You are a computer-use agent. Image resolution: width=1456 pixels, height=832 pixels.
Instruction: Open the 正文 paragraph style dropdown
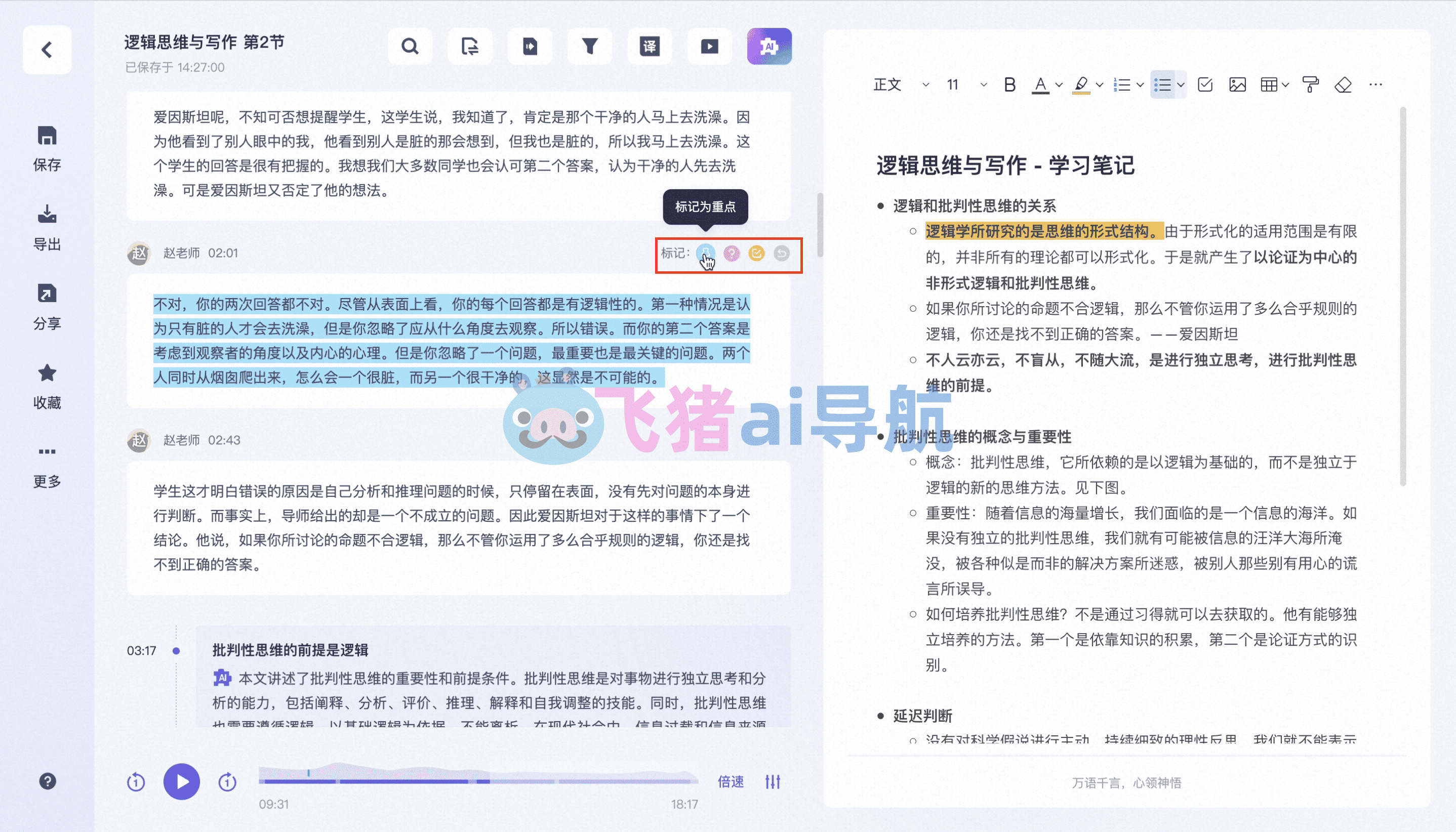point(901,85)
